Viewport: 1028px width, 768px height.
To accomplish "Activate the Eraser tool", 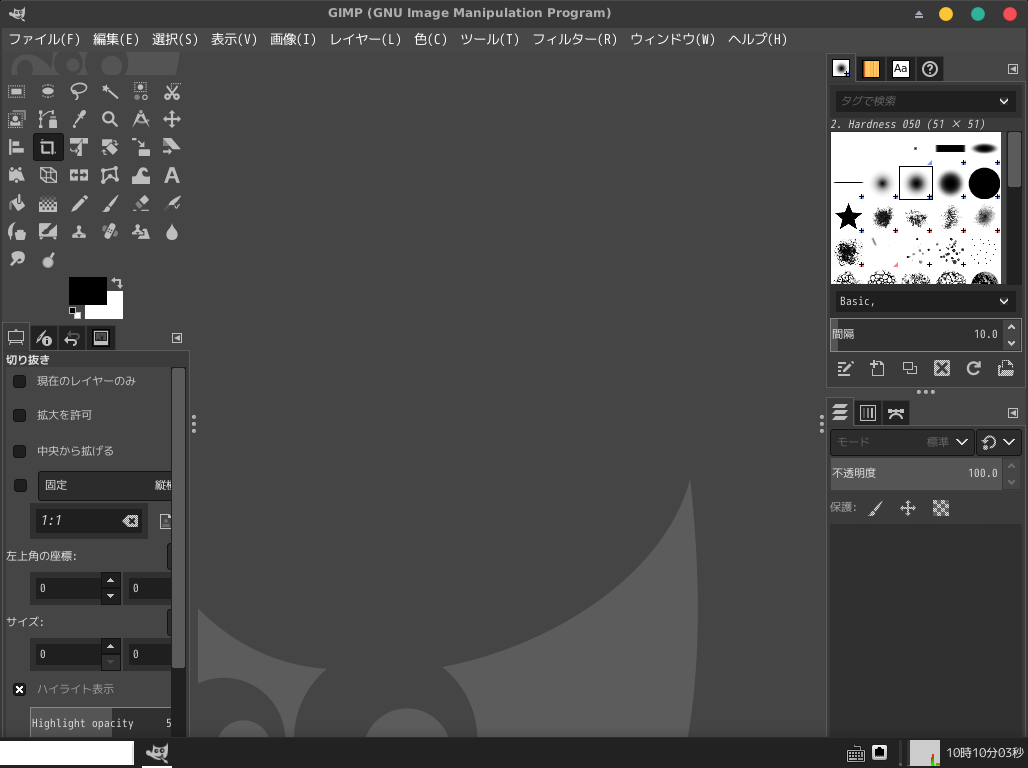I will (x=141, y=203).
